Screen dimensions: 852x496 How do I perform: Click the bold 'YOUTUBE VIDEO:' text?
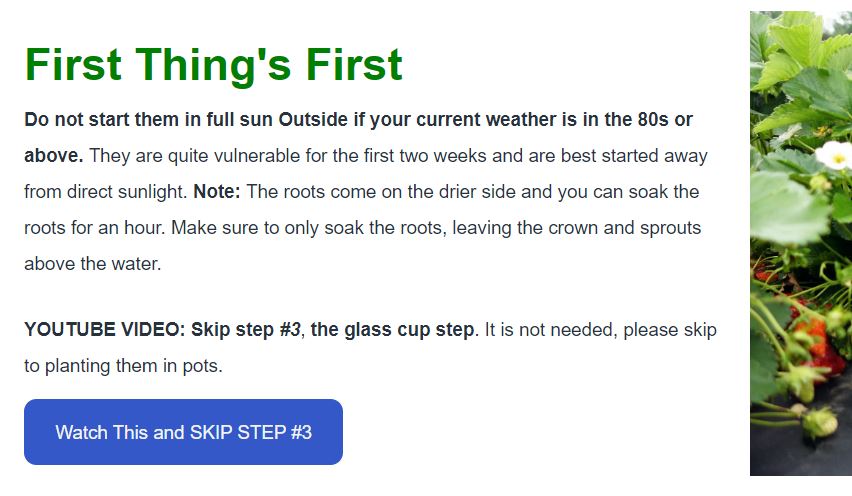pos(105,329)
